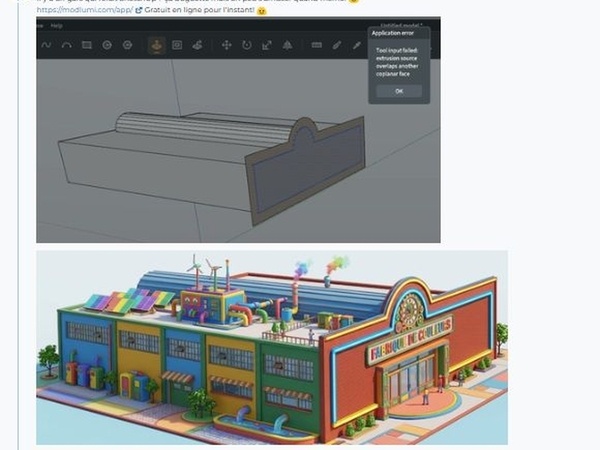600x450 pixels.
Task: Select the rotate tool icon
Action: [x=247, y=45]
